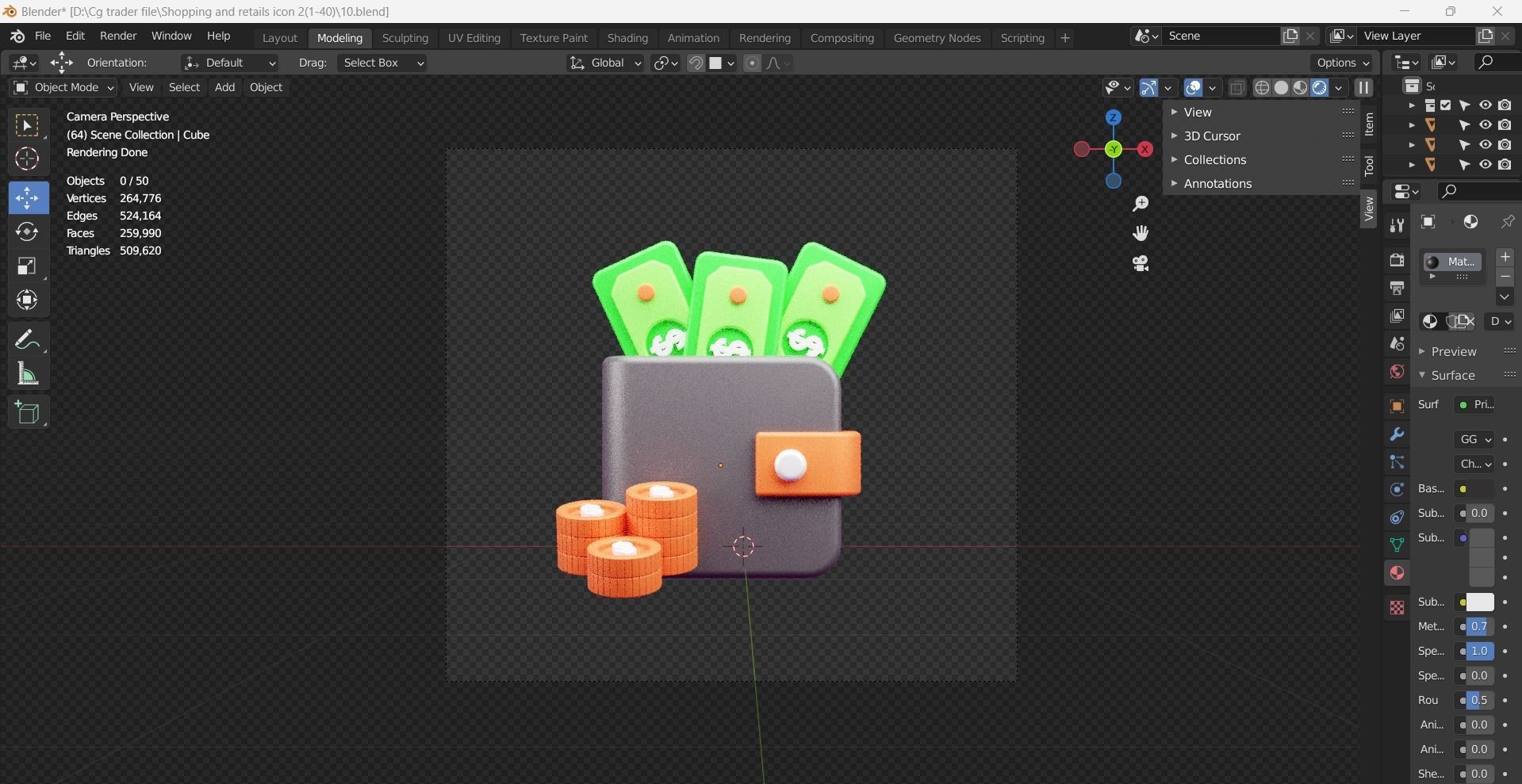Switch to the UV Editing workspace tab
The width and height of the screenshot is (1522, 784).
(x=474, y=38)
